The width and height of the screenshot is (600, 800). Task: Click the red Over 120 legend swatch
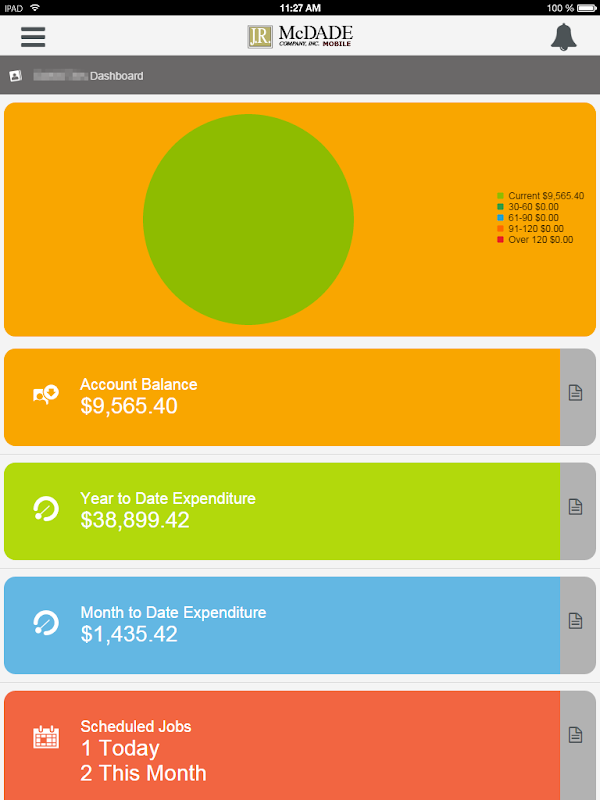click(x=501, y=240)
